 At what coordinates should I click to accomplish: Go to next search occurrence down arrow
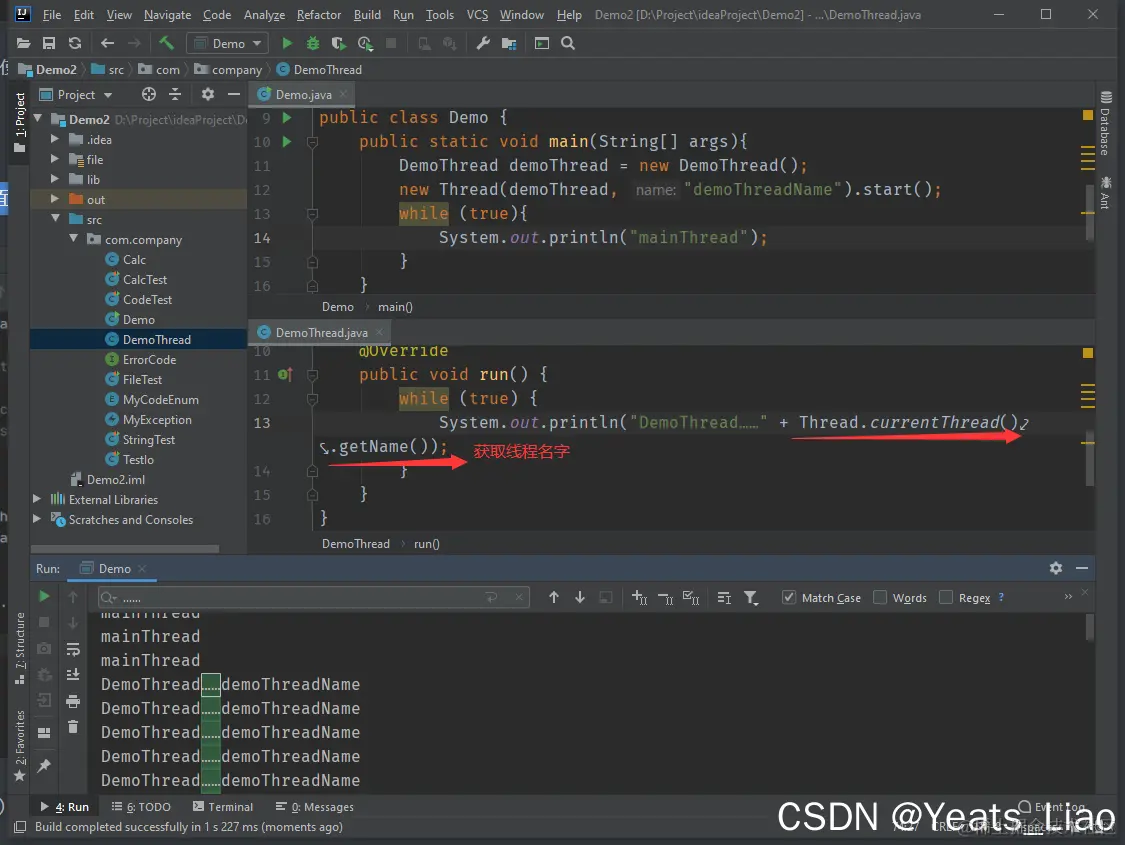[580, 598]
